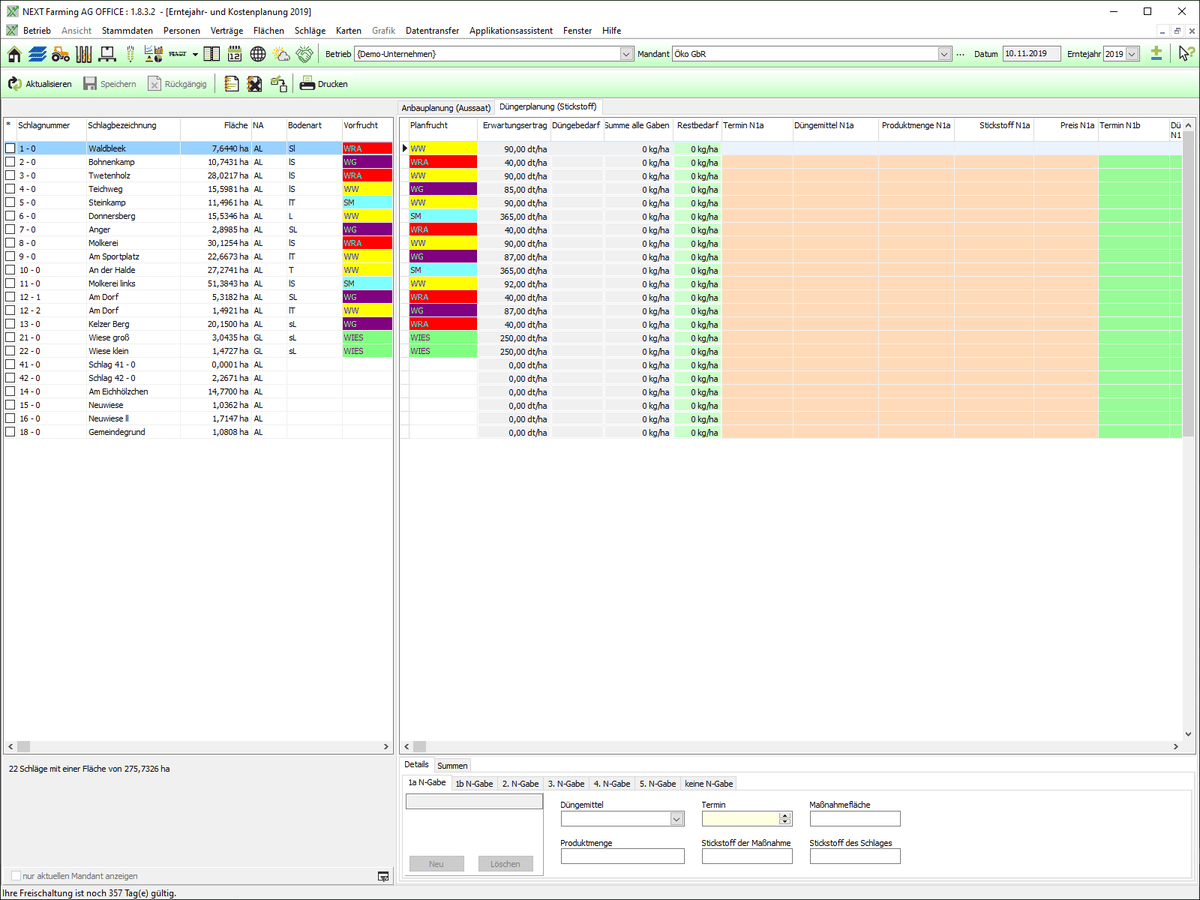1200x900 pixels.
Task: Click the blue field layers icon
Action: (x=37, y=54)
